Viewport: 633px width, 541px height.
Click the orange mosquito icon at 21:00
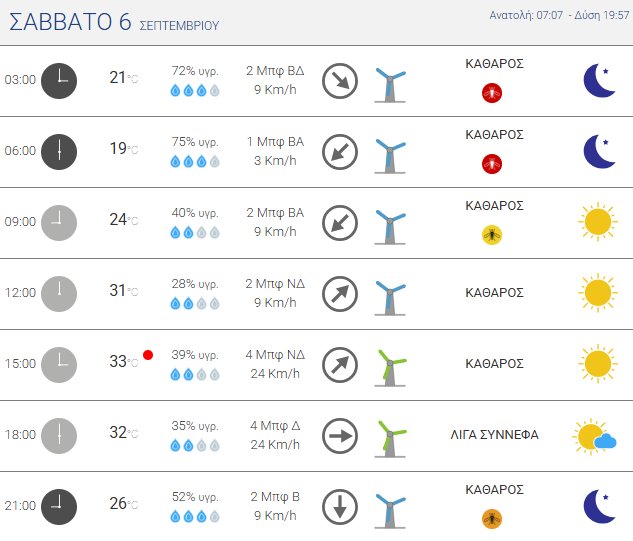[491, 518]
